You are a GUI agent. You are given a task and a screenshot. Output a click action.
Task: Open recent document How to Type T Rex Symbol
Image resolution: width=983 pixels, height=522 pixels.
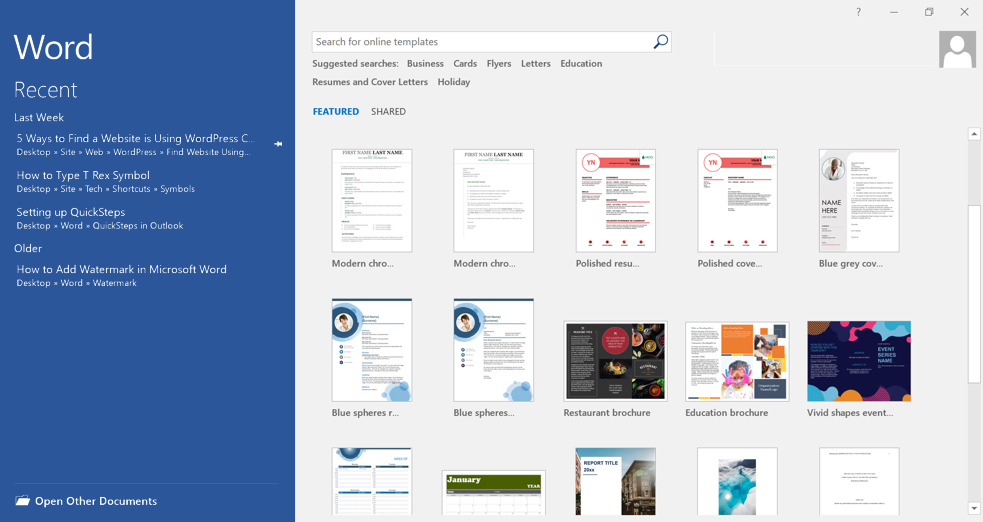[83, 175]
